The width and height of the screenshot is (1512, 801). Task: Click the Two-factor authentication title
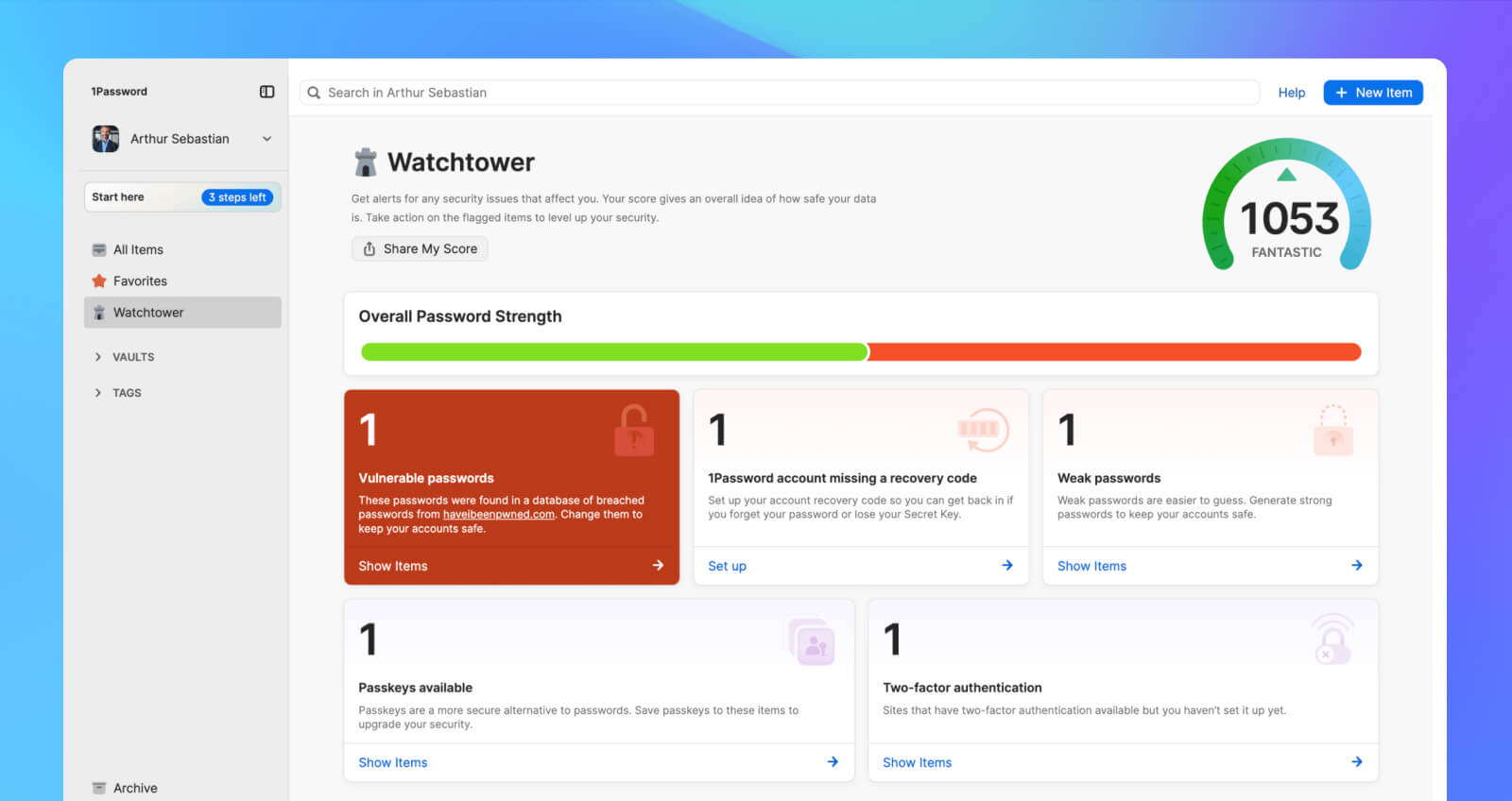pos(962,688)
